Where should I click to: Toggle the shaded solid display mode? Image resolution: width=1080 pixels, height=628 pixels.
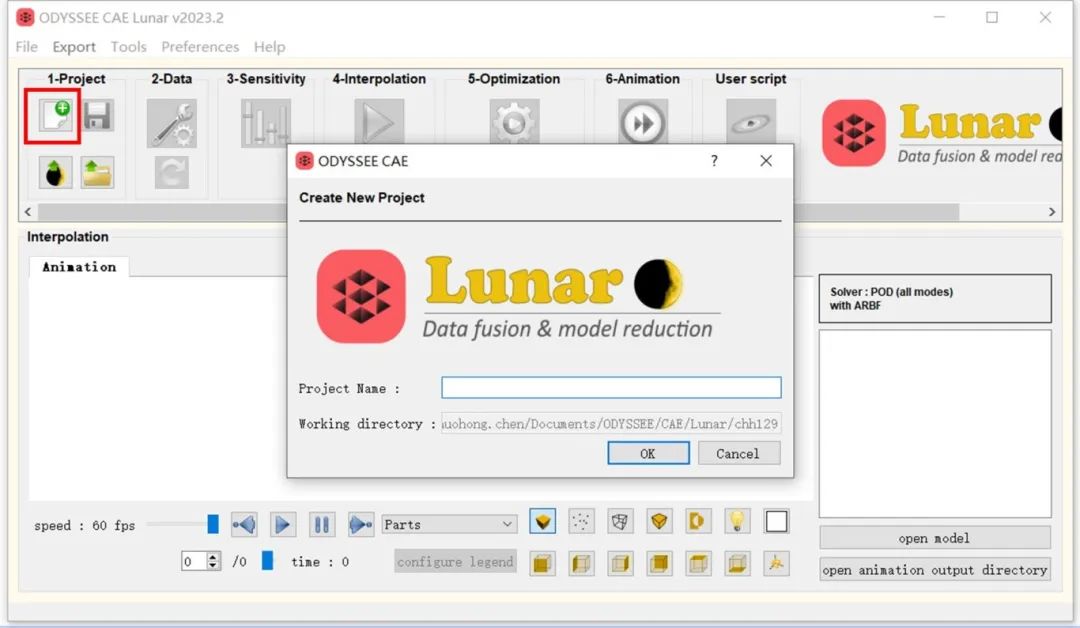click(x=542, y=521)
